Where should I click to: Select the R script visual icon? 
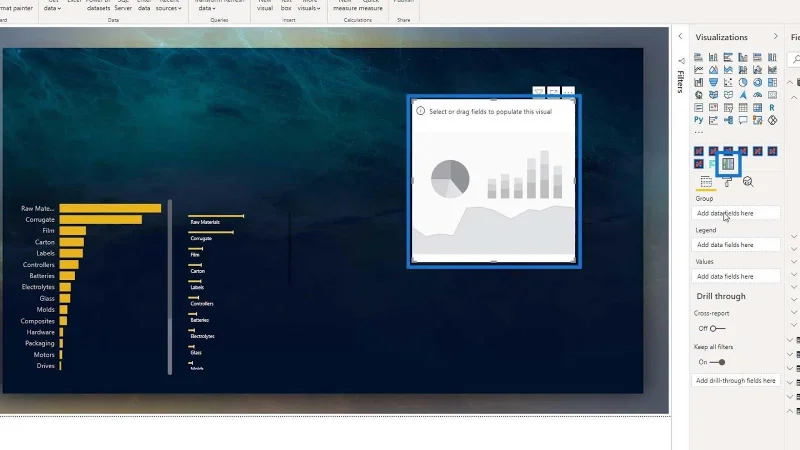point(772,107)
